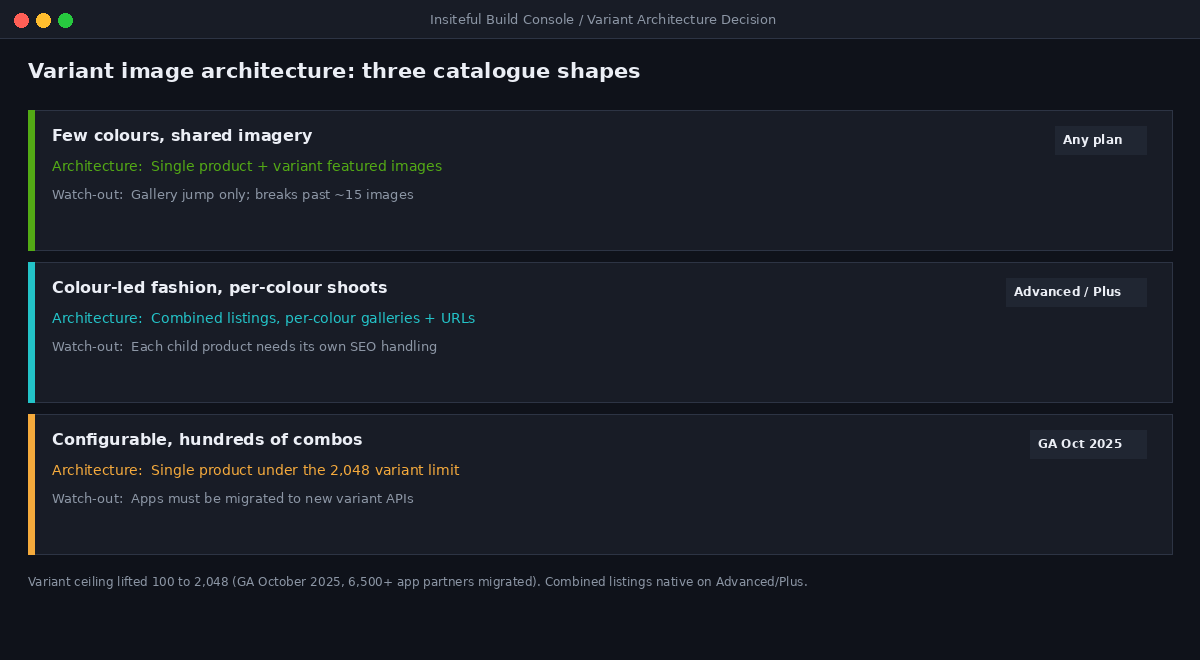Click the green maximize window button
Viewport: 1200px width, 660px height.
[x=65, y=20]
